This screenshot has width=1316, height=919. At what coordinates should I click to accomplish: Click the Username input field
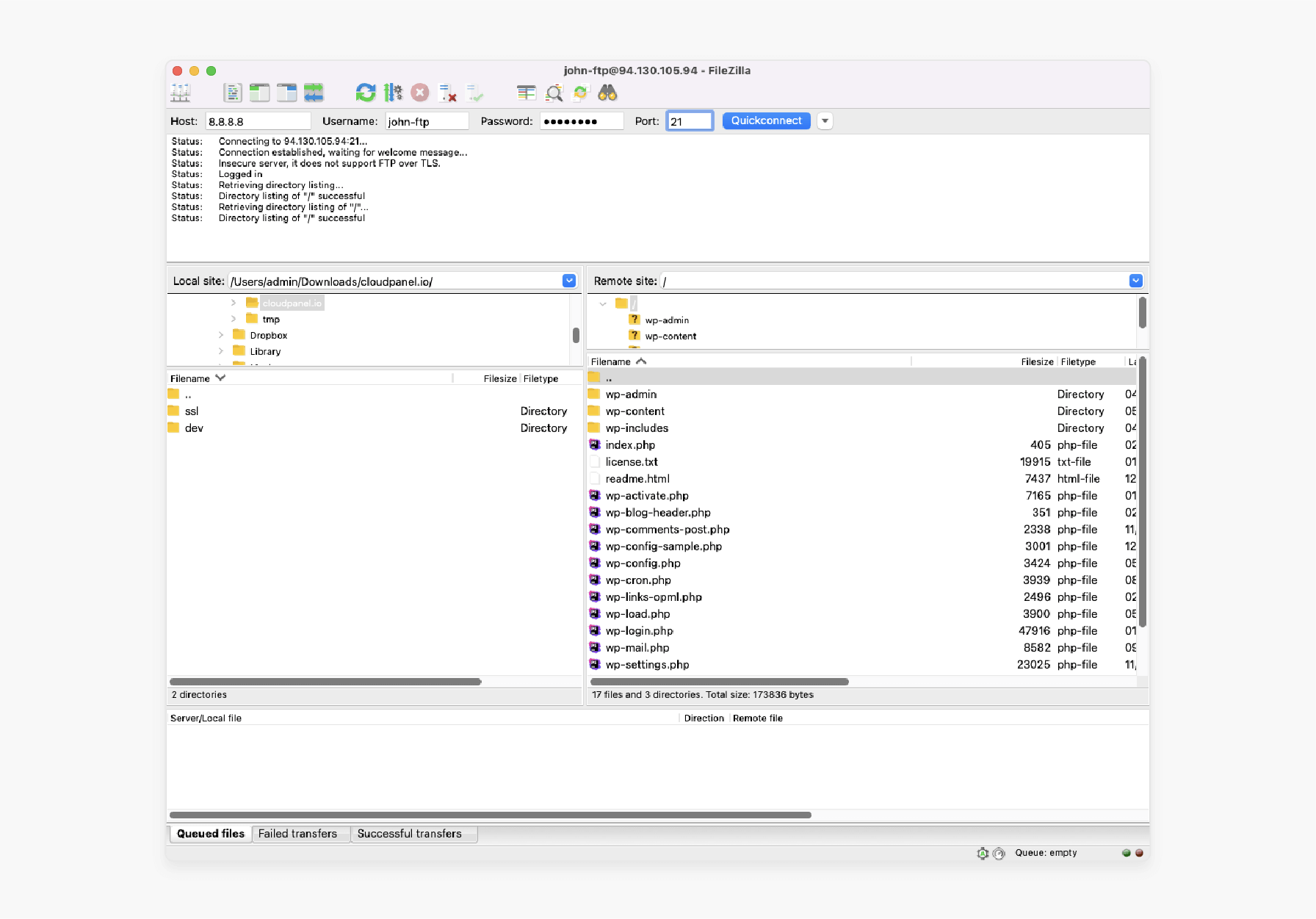[427, 121]
